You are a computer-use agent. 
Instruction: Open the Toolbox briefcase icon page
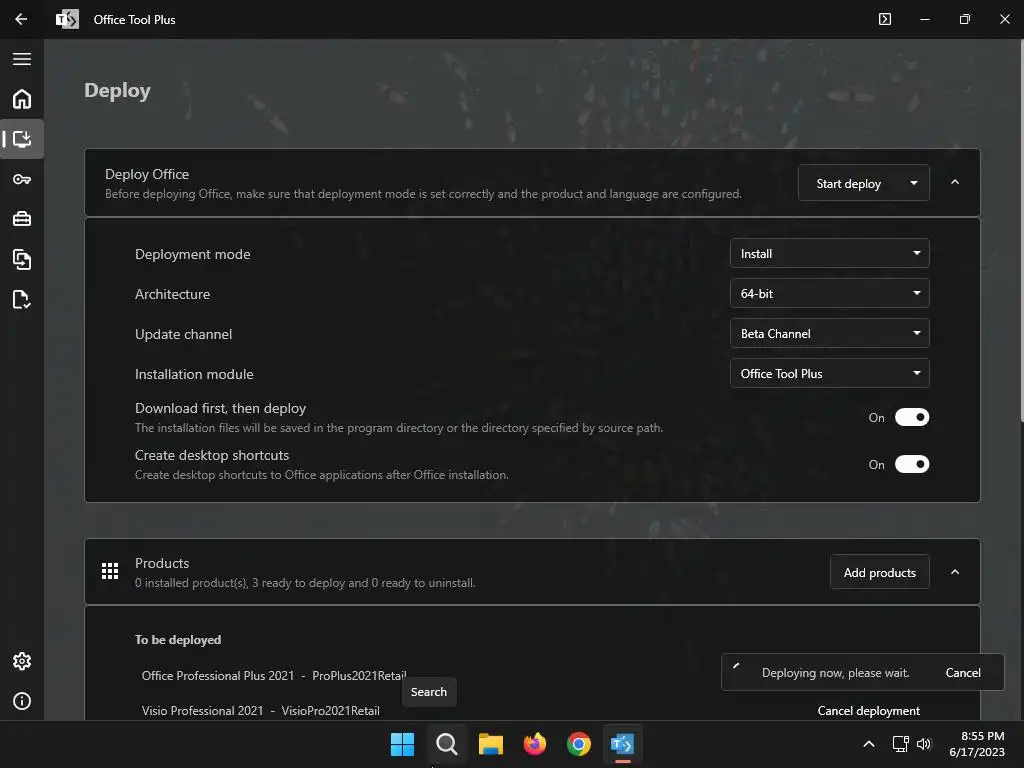click(x=22, y=219)
